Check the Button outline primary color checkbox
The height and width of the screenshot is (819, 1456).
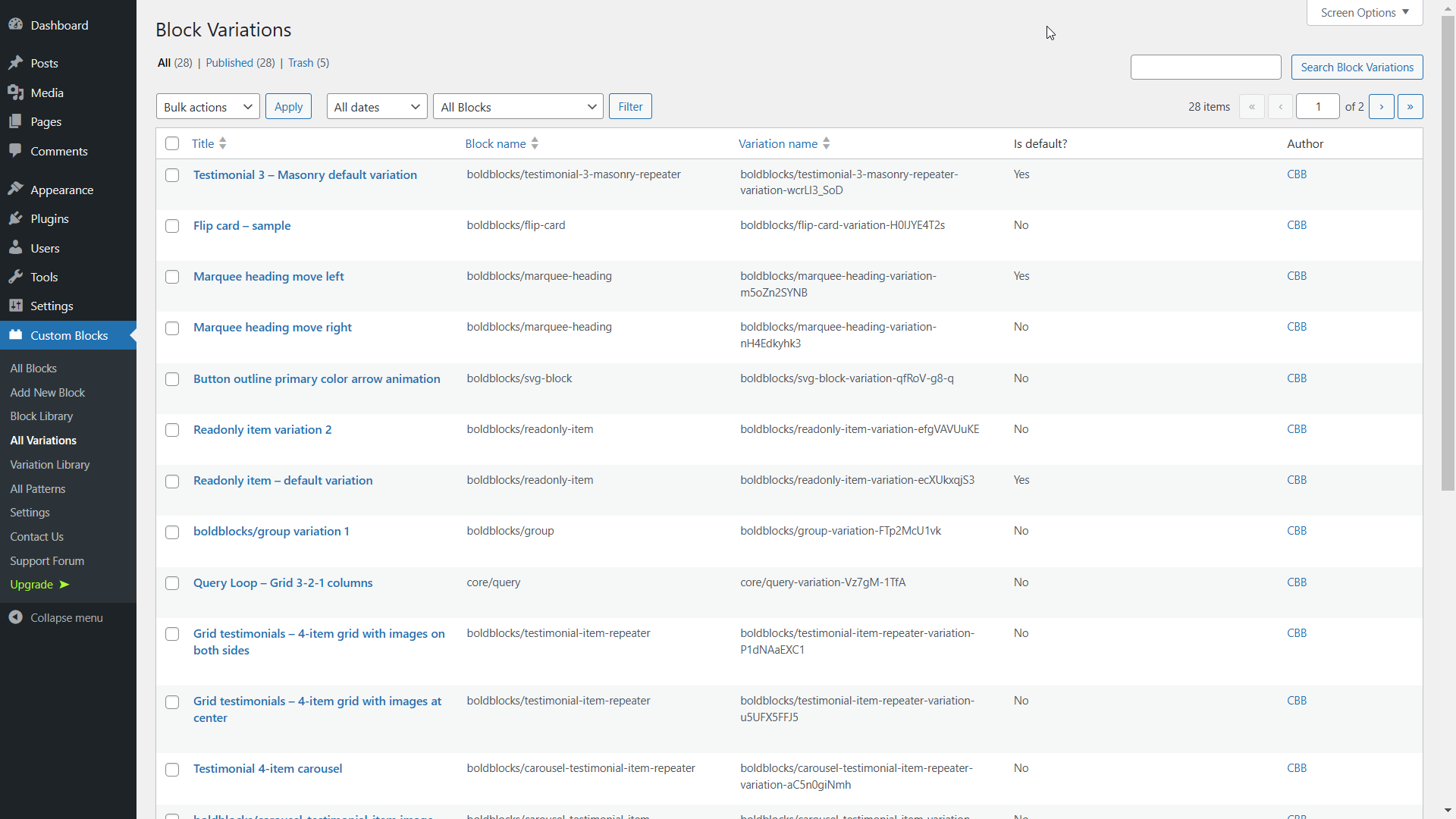pyautogui.click(x=172, y=379)
